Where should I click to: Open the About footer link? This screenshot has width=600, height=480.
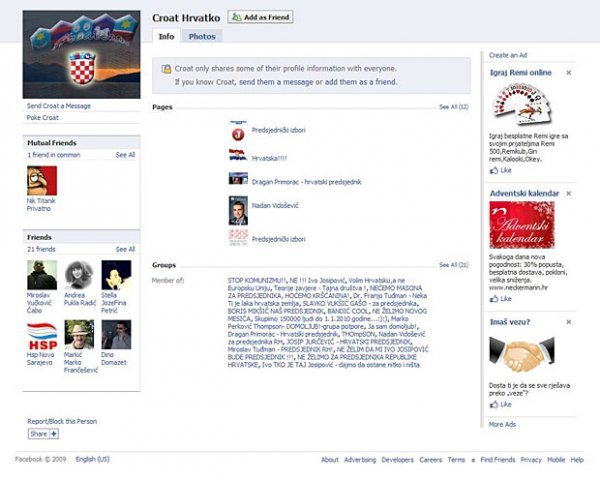(329, 460)
